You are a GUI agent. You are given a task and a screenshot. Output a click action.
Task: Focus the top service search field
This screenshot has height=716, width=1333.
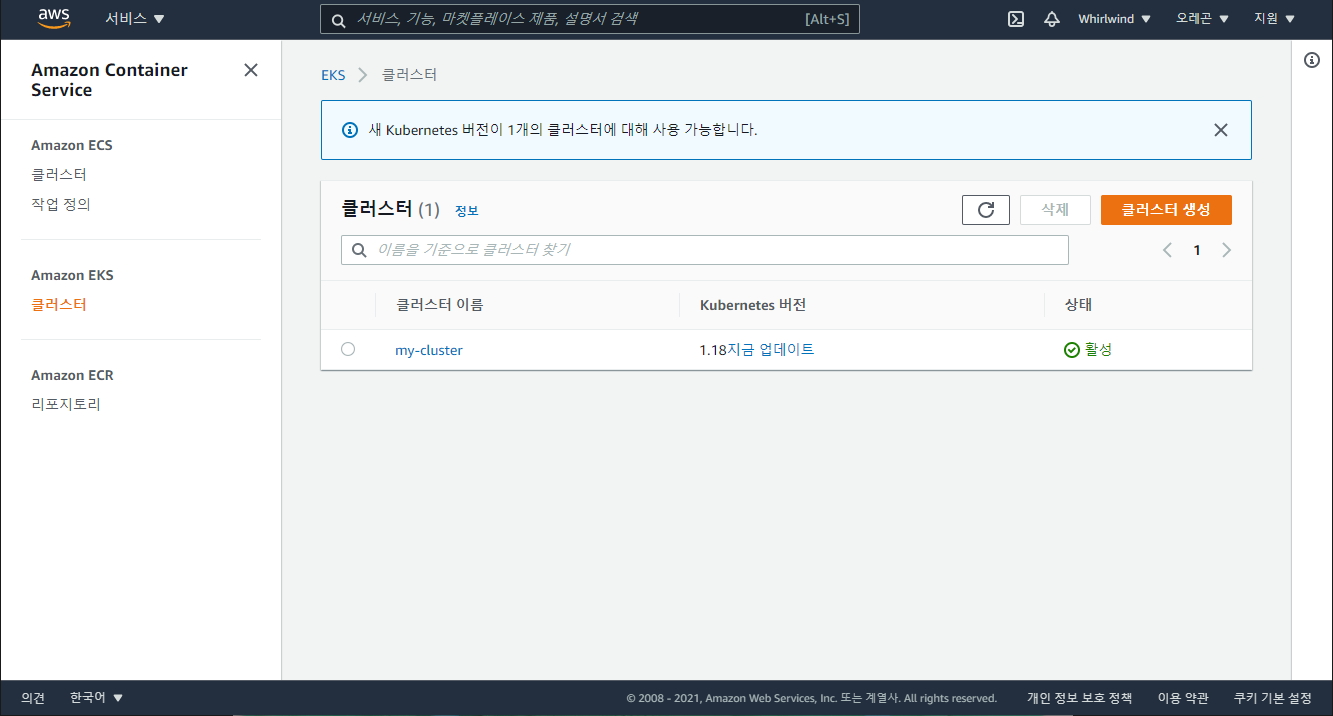[x=590, y=19]
